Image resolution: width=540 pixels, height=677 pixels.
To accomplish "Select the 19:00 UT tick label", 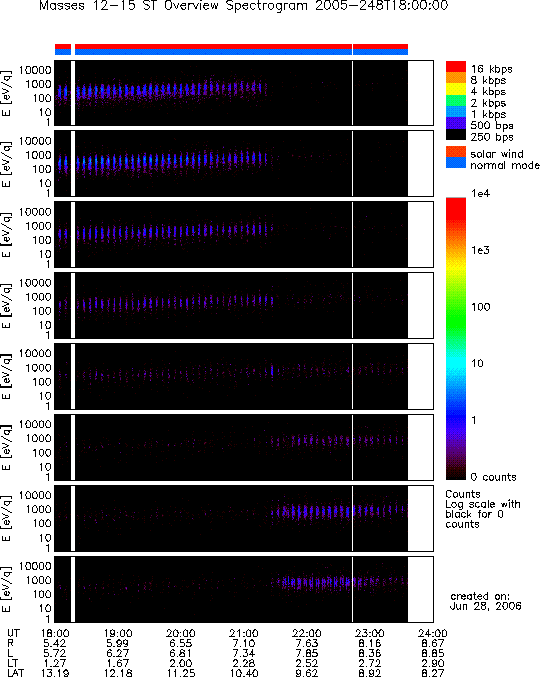I will (x=118, y=633).
